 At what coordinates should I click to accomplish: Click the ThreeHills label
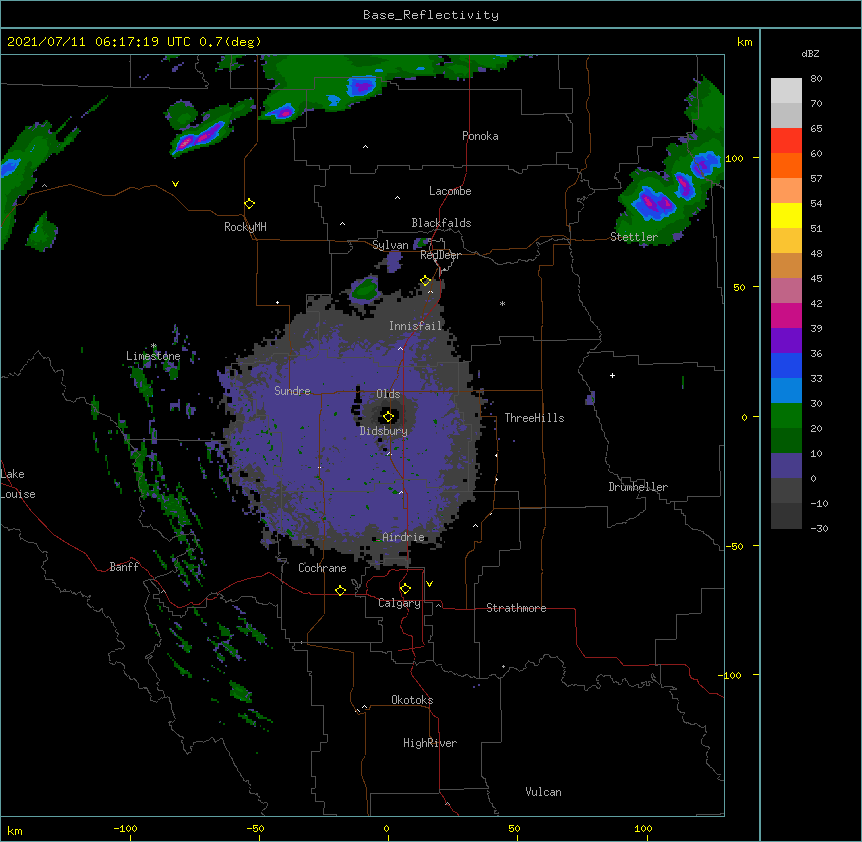534,418
